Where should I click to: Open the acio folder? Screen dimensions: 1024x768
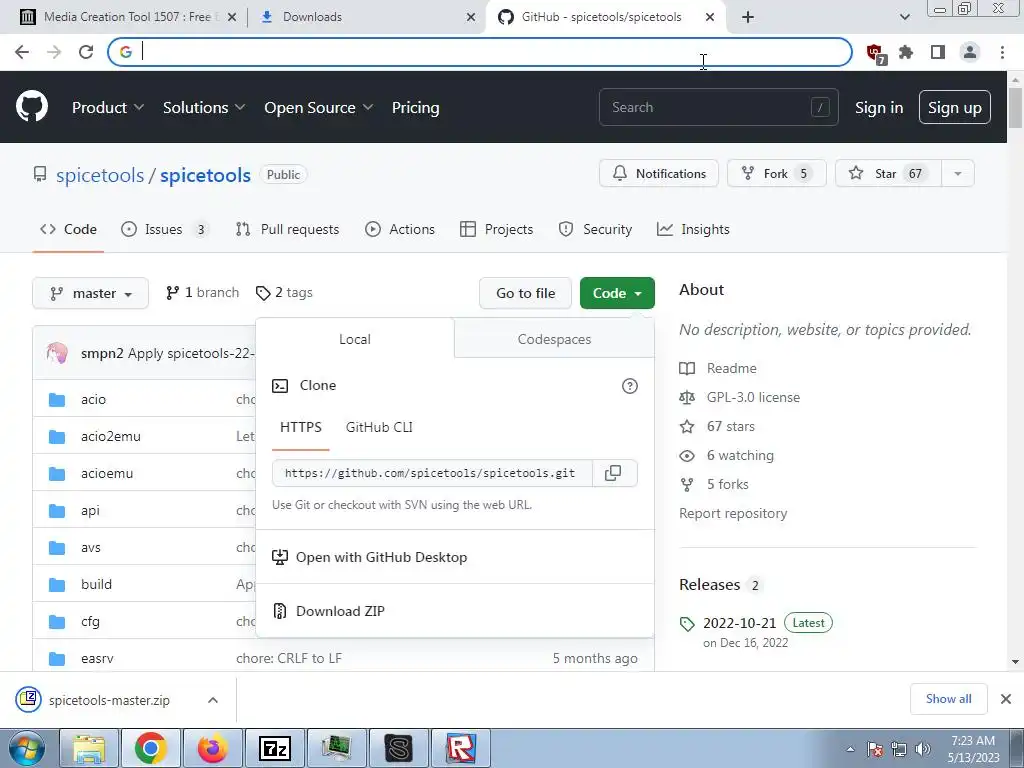[x=93, y=399]
